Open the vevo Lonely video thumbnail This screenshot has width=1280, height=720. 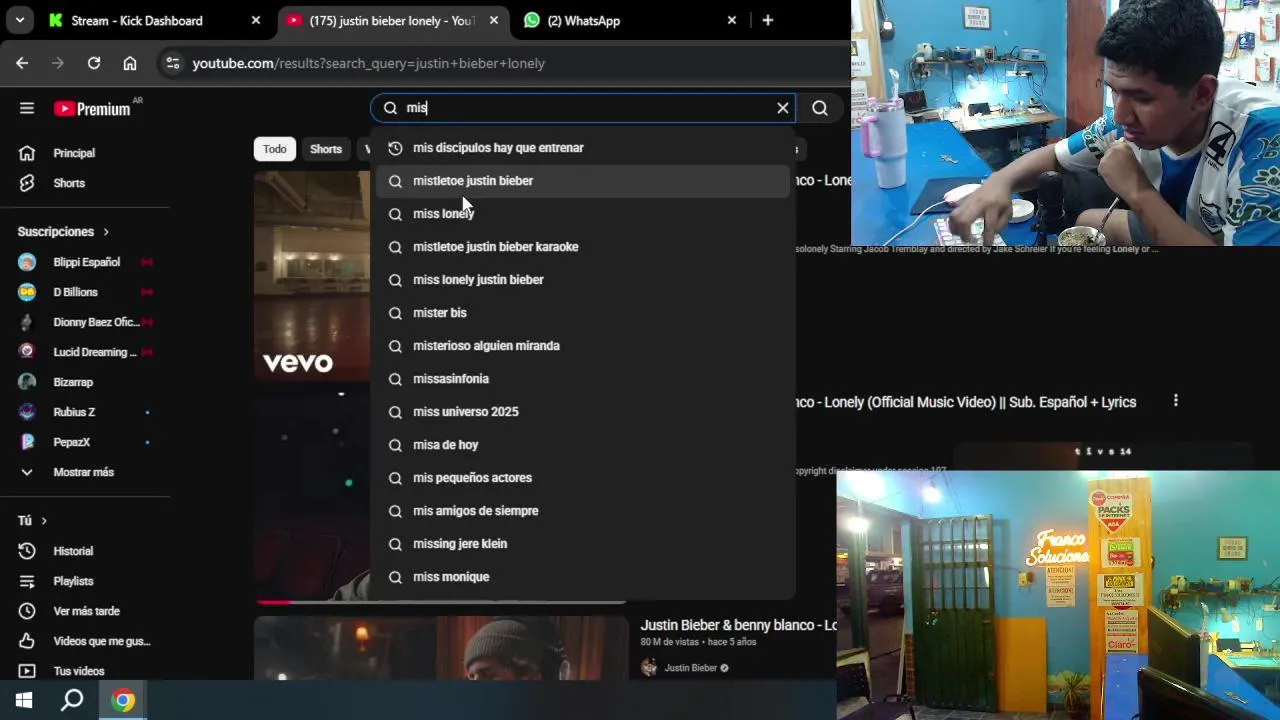[x=312, y=276]
